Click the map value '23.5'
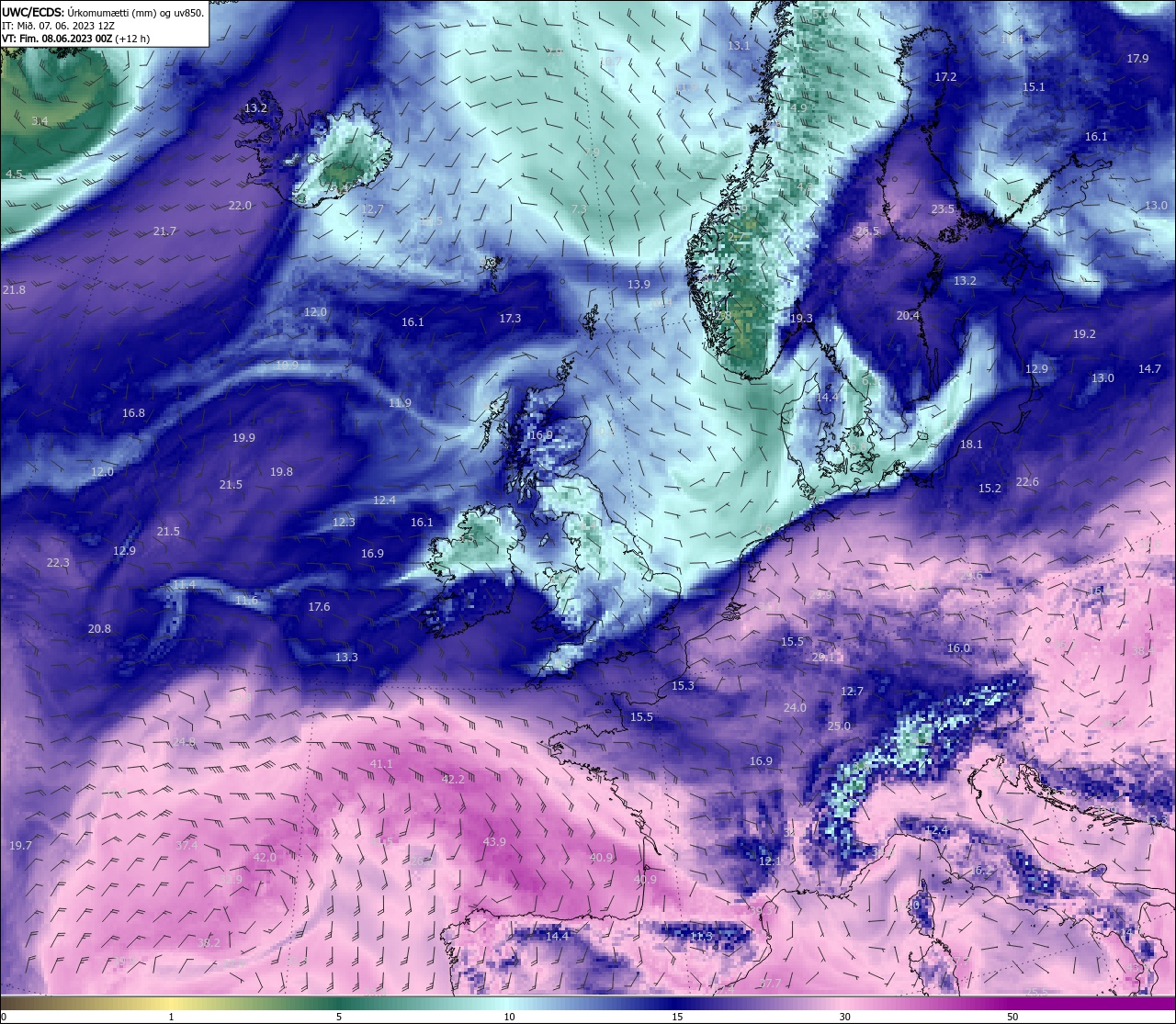 click(x=943, y=209)
